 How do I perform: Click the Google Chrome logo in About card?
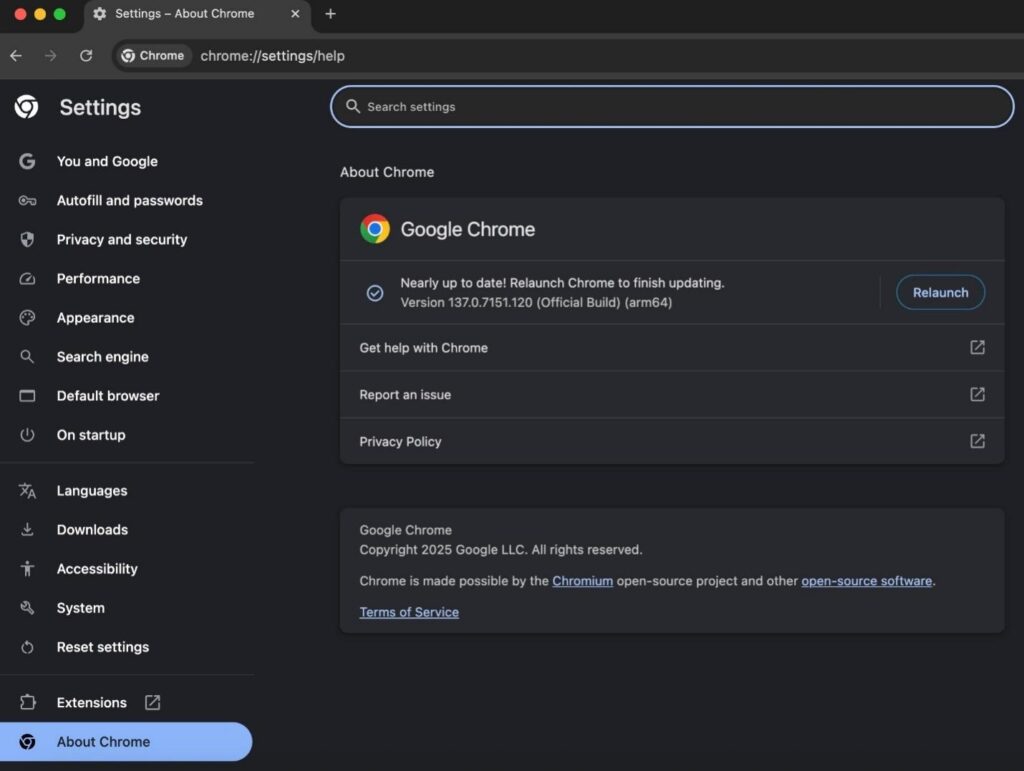tap(375, 229)
